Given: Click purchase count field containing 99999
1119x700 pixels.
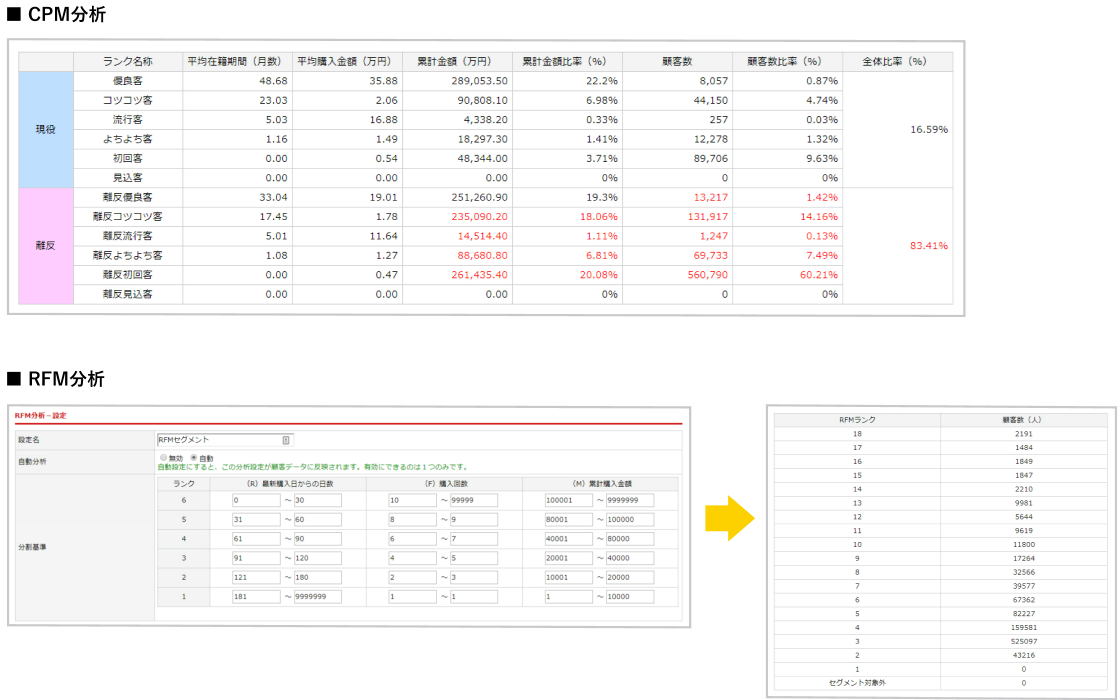Looking at the screenshot, I should (474, 500).
